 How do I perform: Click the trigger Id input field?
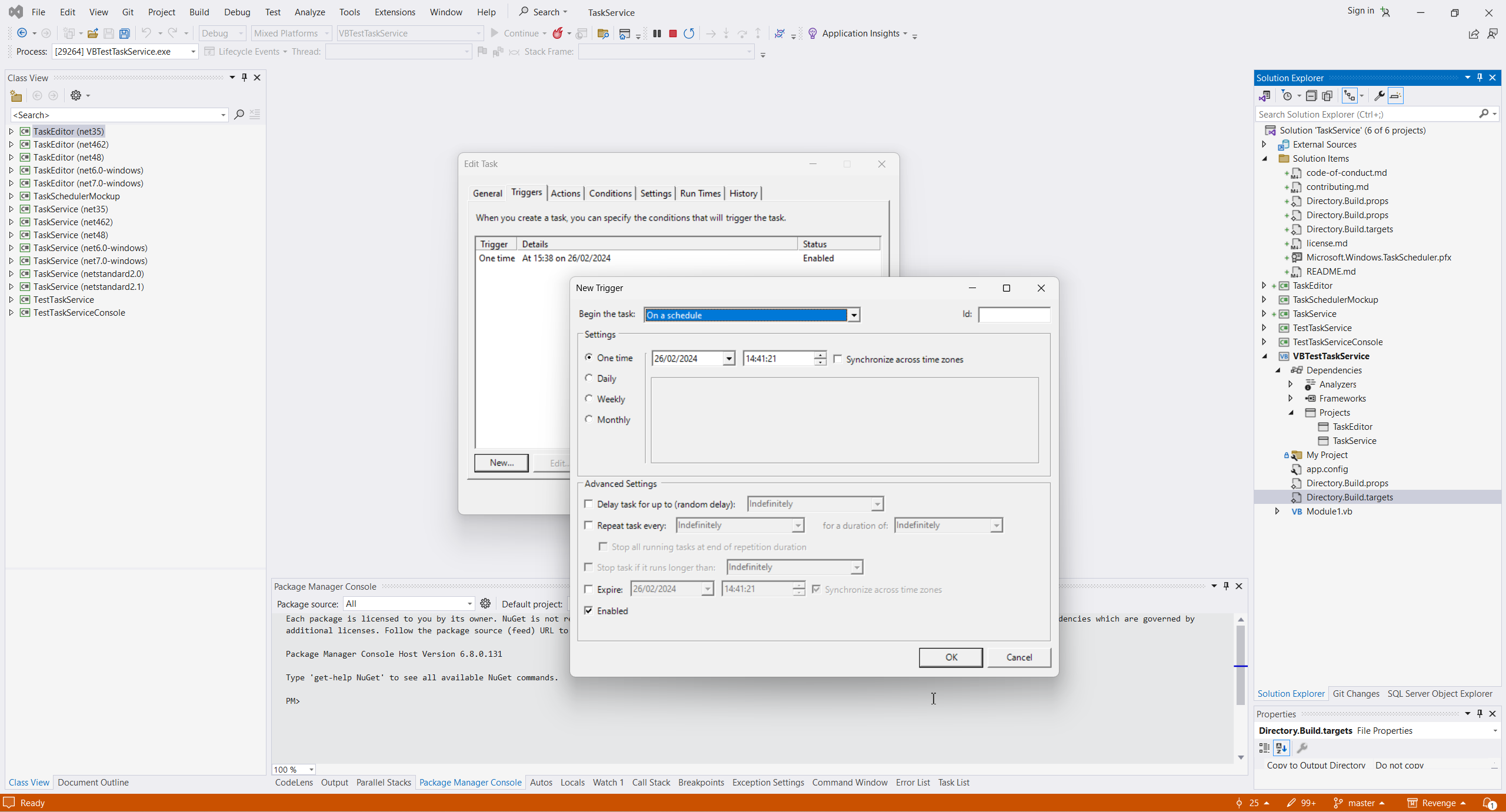point(1014,315)
